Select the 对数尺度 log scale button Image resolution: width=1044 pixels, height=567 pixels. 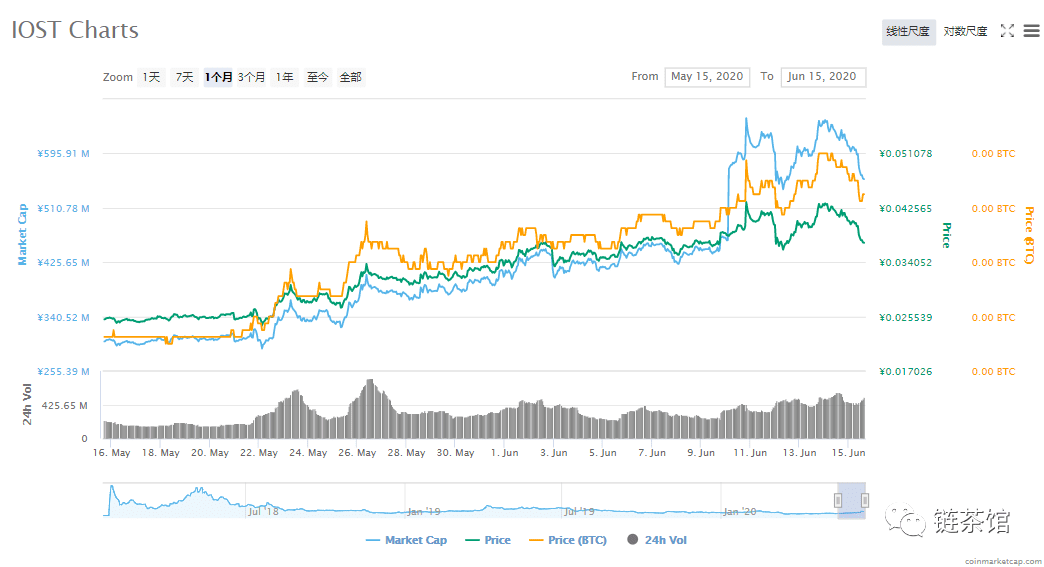tap(965, 31)
